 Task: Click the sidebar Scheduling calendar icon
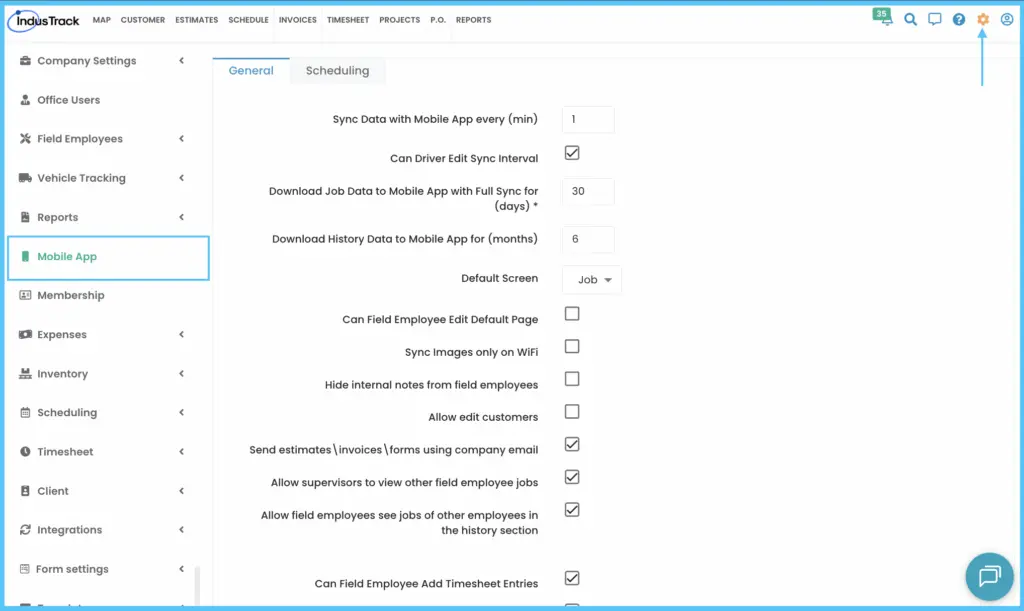pyautogui.click(x=25, y=413)
